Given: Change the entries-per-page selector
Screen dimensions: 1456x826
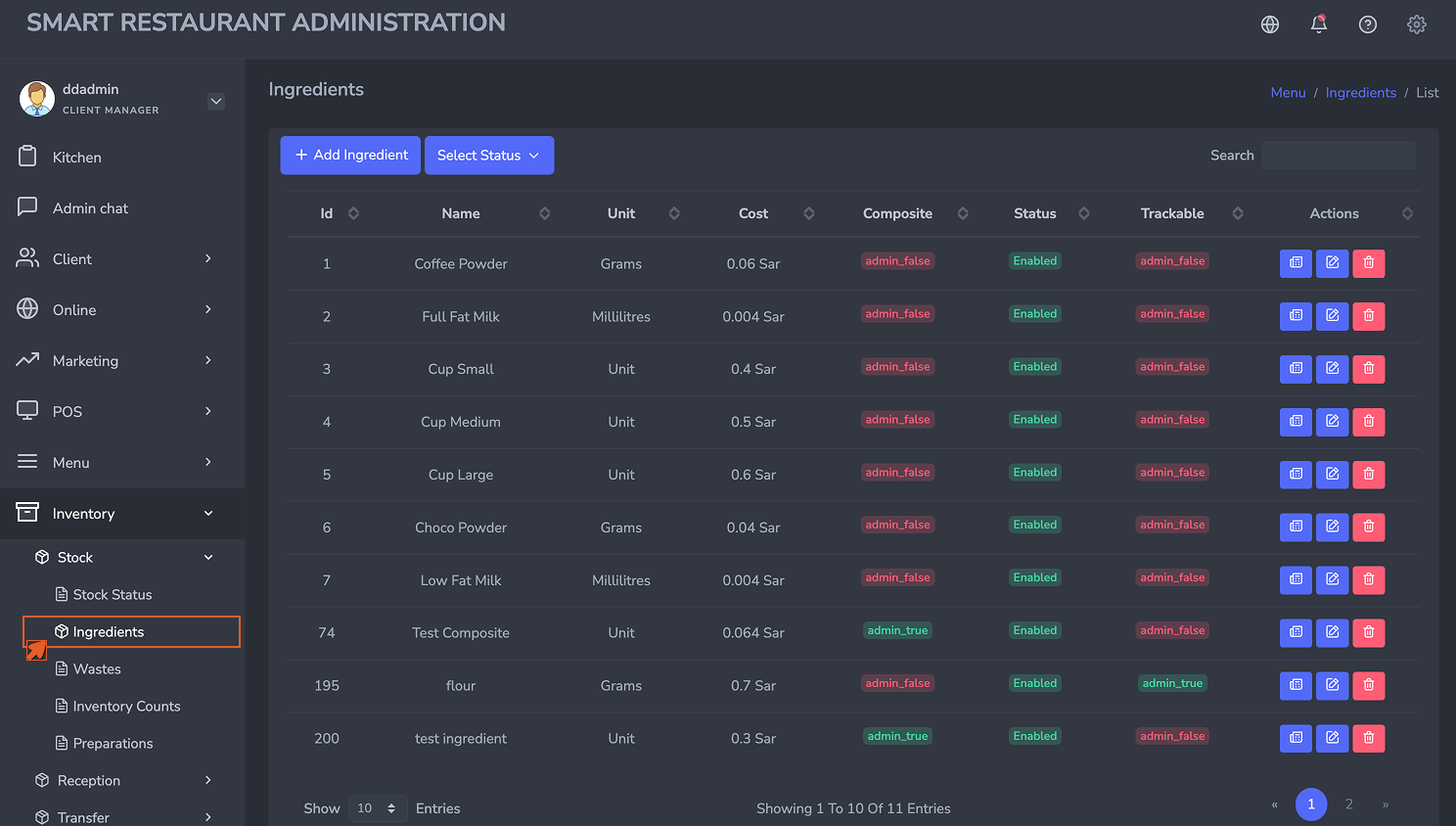Looking at the screenshot, I should tap(378, 808).
